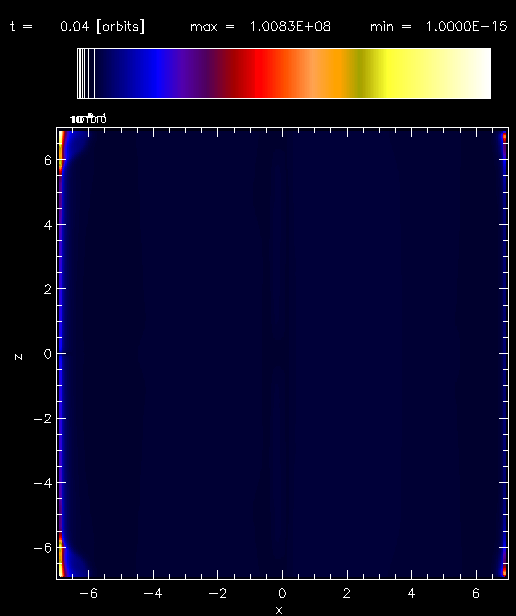Click the red spot at bottom-right corner of plot
This screenshot has height=616, width=516.
point(505,570)
